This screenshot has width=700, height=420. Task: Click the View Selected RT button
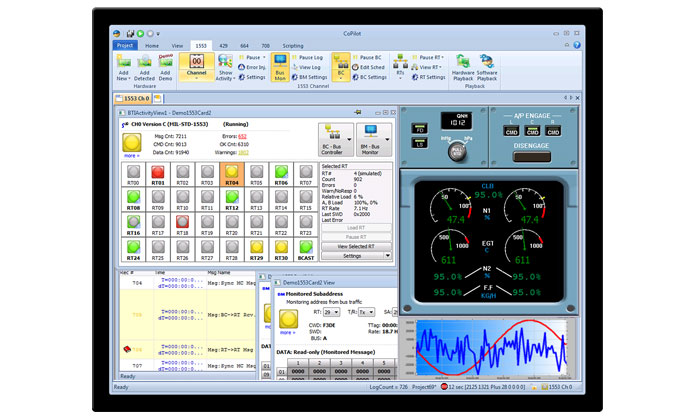[x=356, y=246]
